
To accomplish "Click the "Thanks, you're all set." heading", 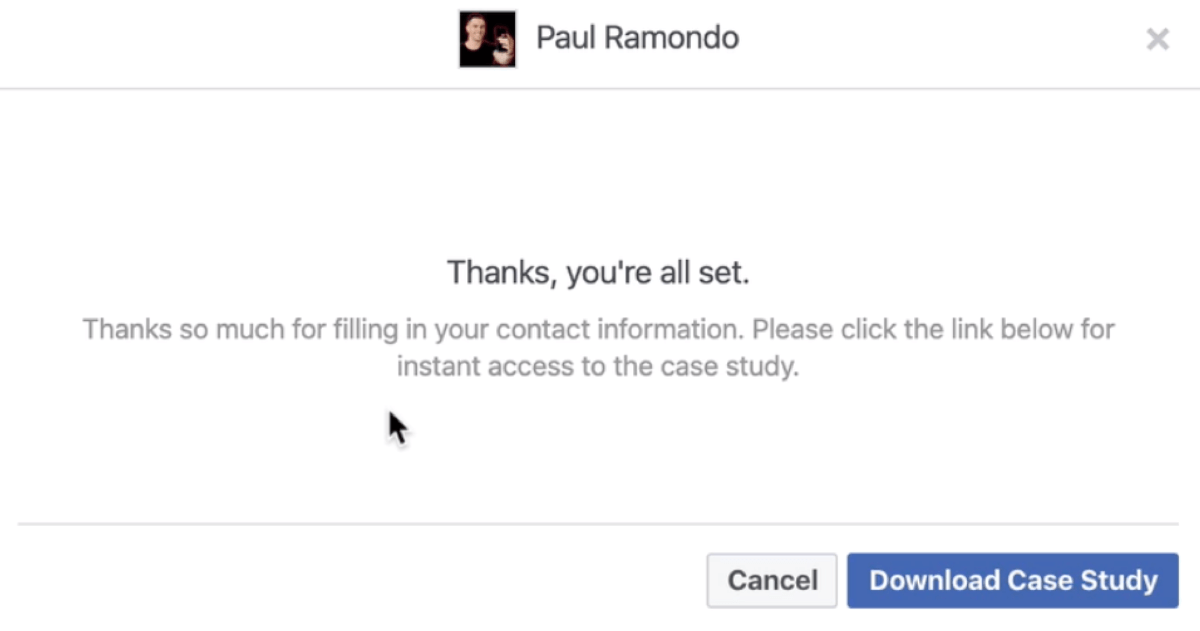I will (598, 273).
